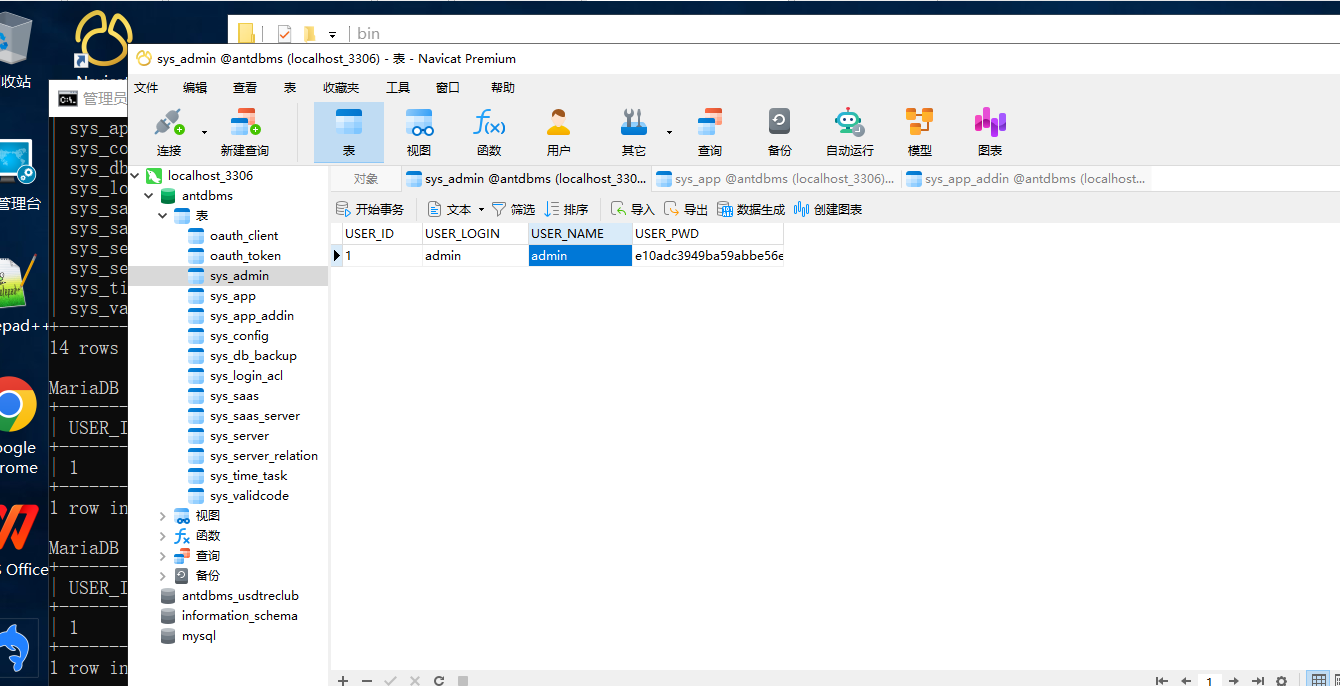Viewport: 1340px width, 686px height.
Task: Expand the Others dropdown arrow
Action: click(669, 132)
